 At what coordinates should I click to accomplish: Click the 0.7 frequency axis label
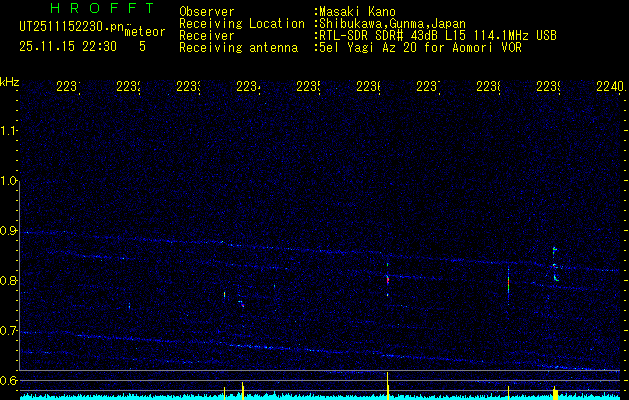(9, 331)
